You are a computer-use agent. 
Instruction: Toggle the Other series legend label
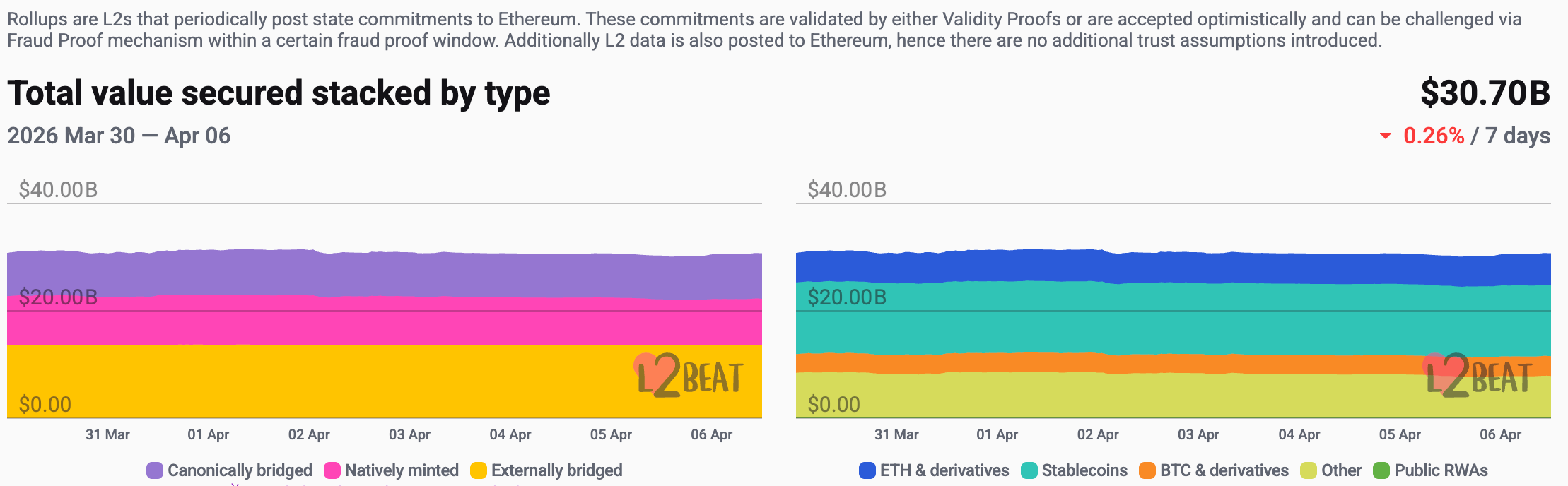(x=1341, y=470)
